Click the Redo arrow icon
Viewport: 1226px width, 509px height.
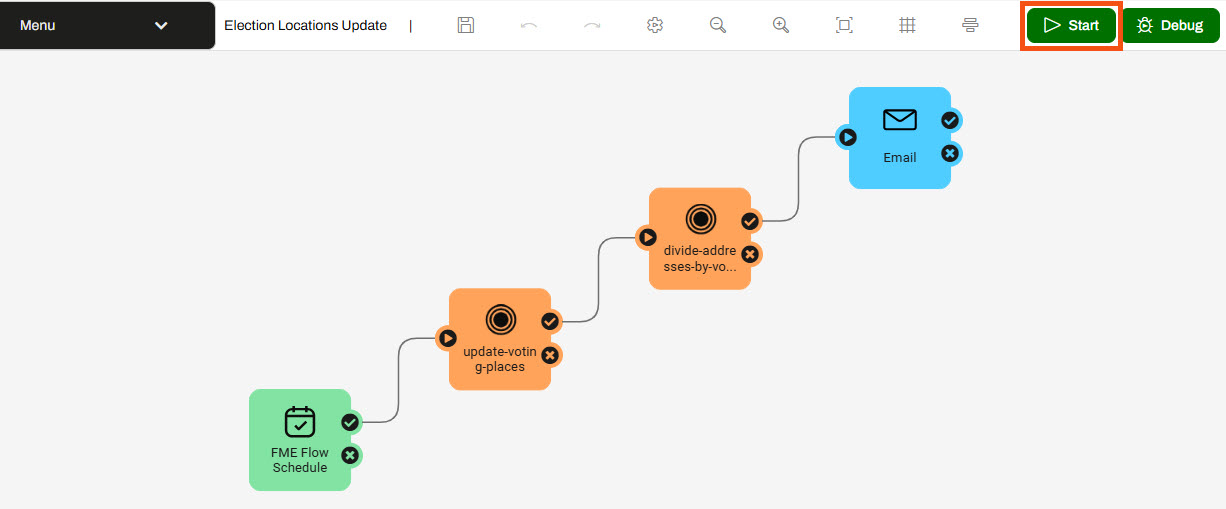click(592, 25)
